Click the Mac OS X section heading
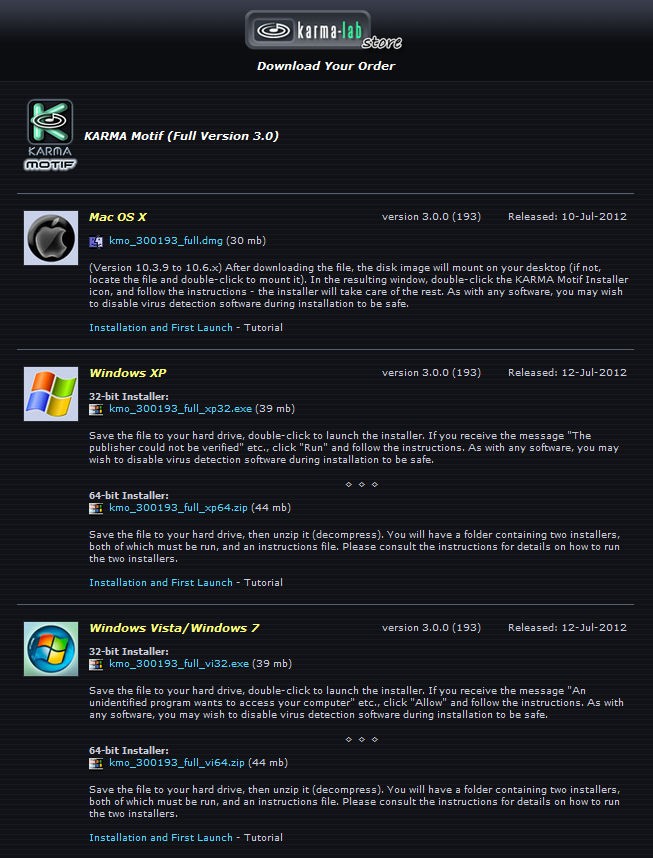 click(118, 217)
